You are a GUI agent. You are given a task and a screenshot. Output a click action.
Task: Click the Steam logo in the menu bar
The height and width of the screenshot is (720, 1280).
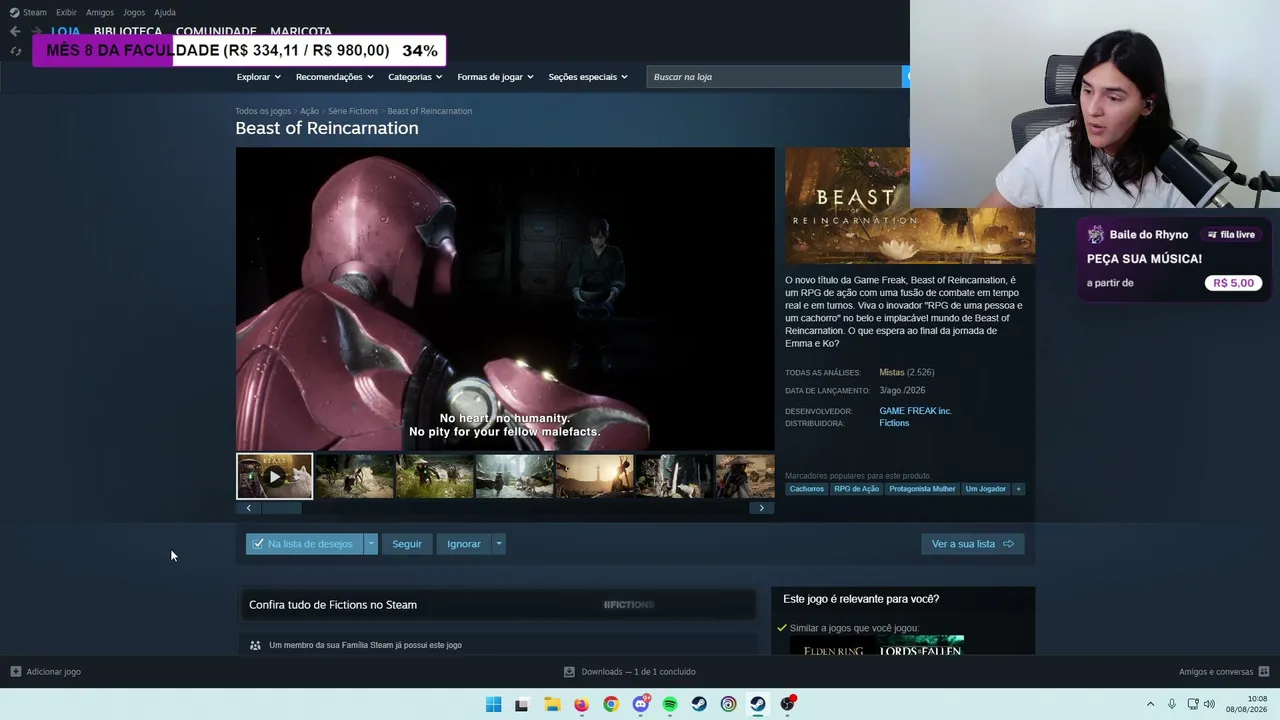(14, 12)
